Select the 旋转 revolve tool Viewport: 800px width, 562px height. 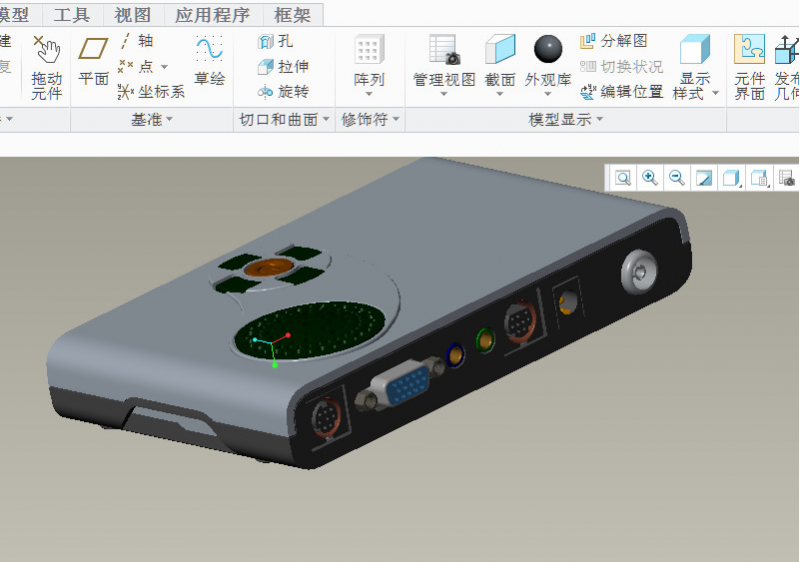[x=283, y=91]
